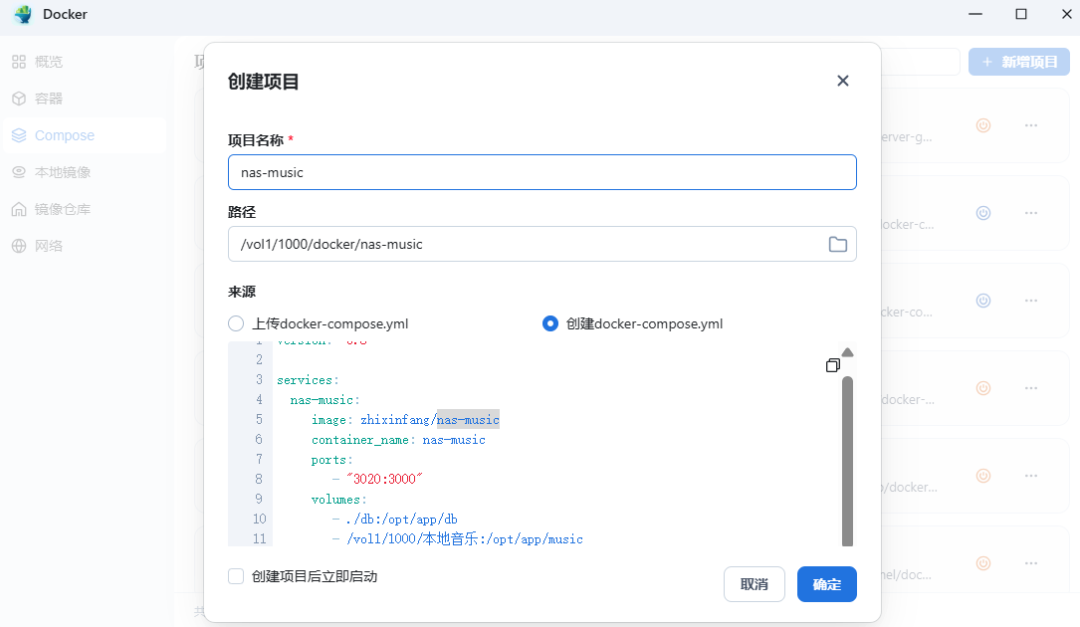Open the first project's three-dot menu
This screenshot has width=1080, height=627.
[x=1031, y=126]
